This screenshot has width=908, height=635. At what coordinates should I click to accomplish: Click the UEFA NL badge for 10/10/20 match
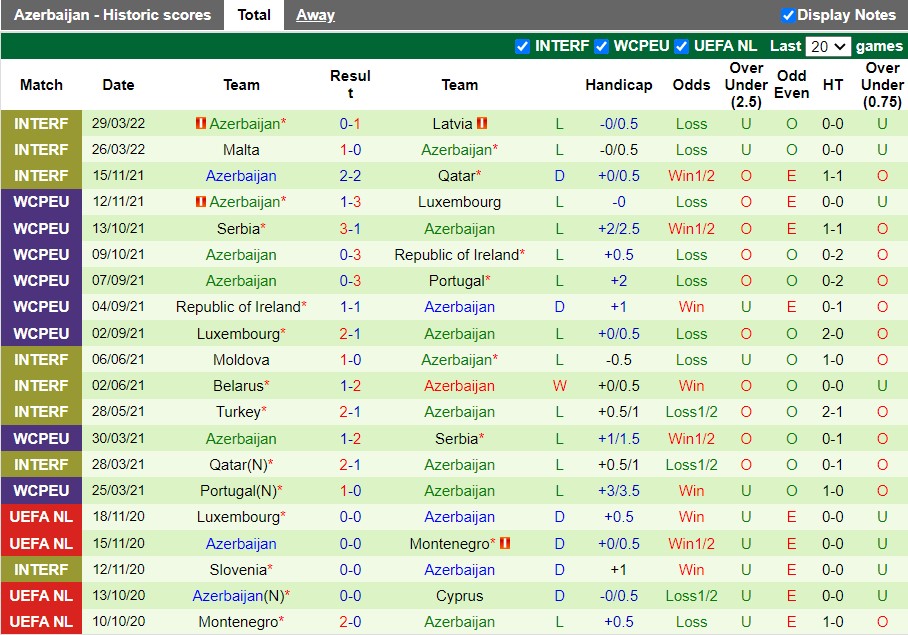tap(41, 622)
